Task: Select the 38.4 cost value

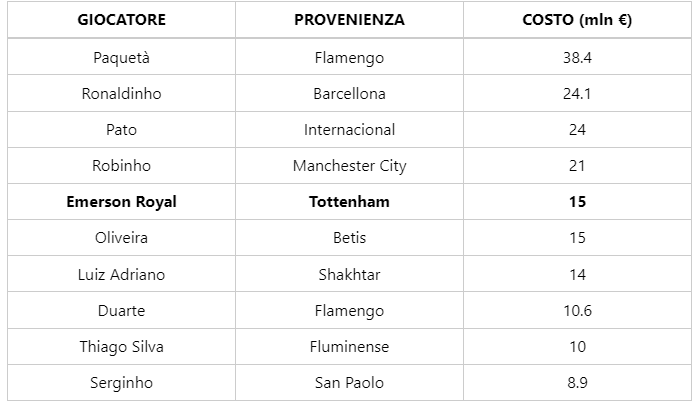Action: pos(577,57)
